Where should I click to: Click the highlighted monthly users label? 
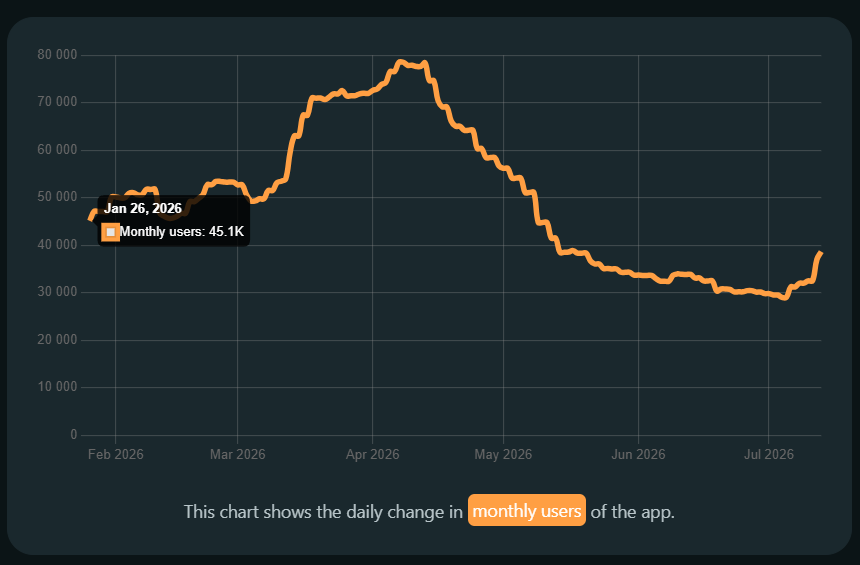[x=527, y=511]
